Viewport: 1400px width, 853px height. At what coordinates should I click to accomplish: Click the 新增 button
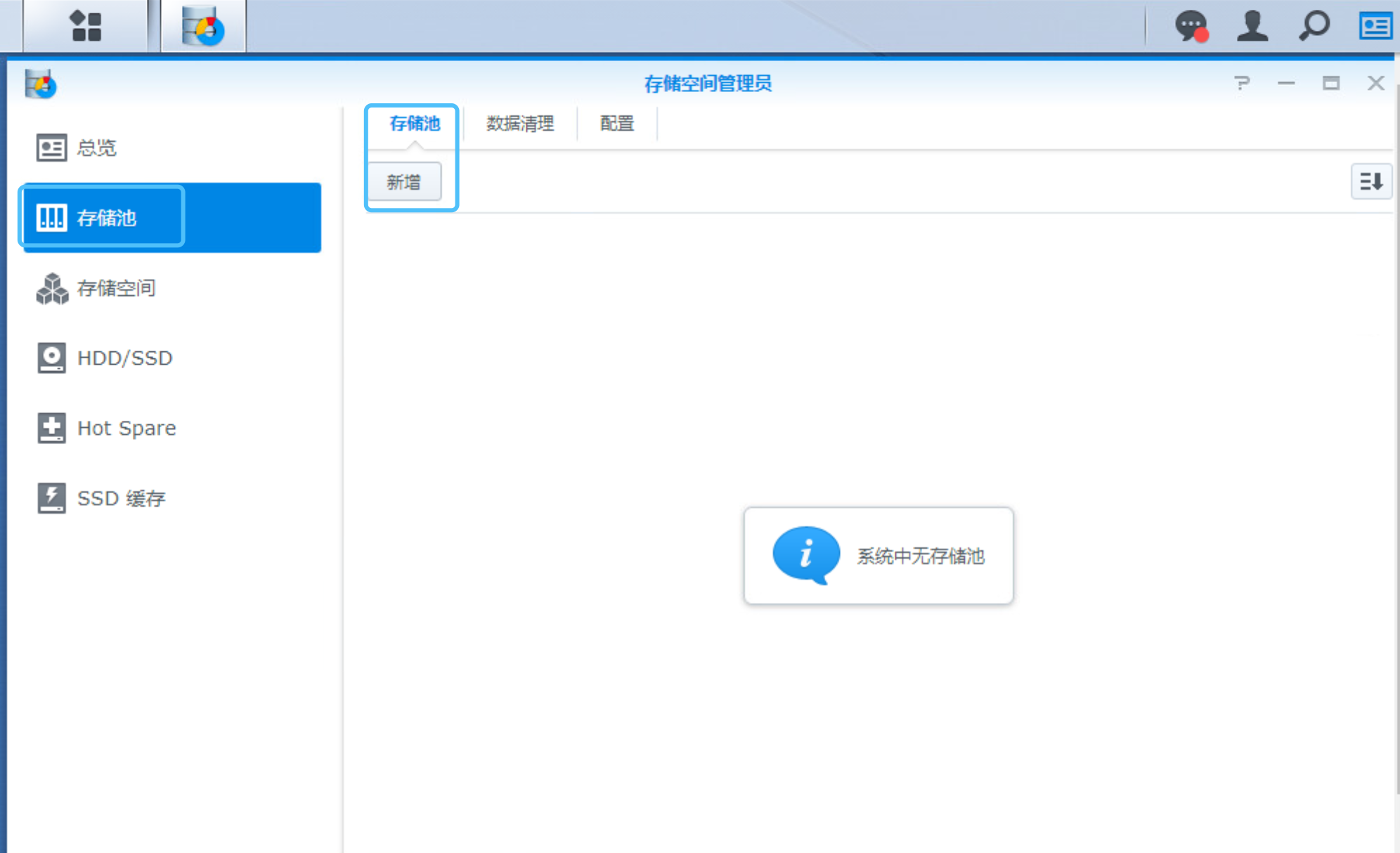404,182
